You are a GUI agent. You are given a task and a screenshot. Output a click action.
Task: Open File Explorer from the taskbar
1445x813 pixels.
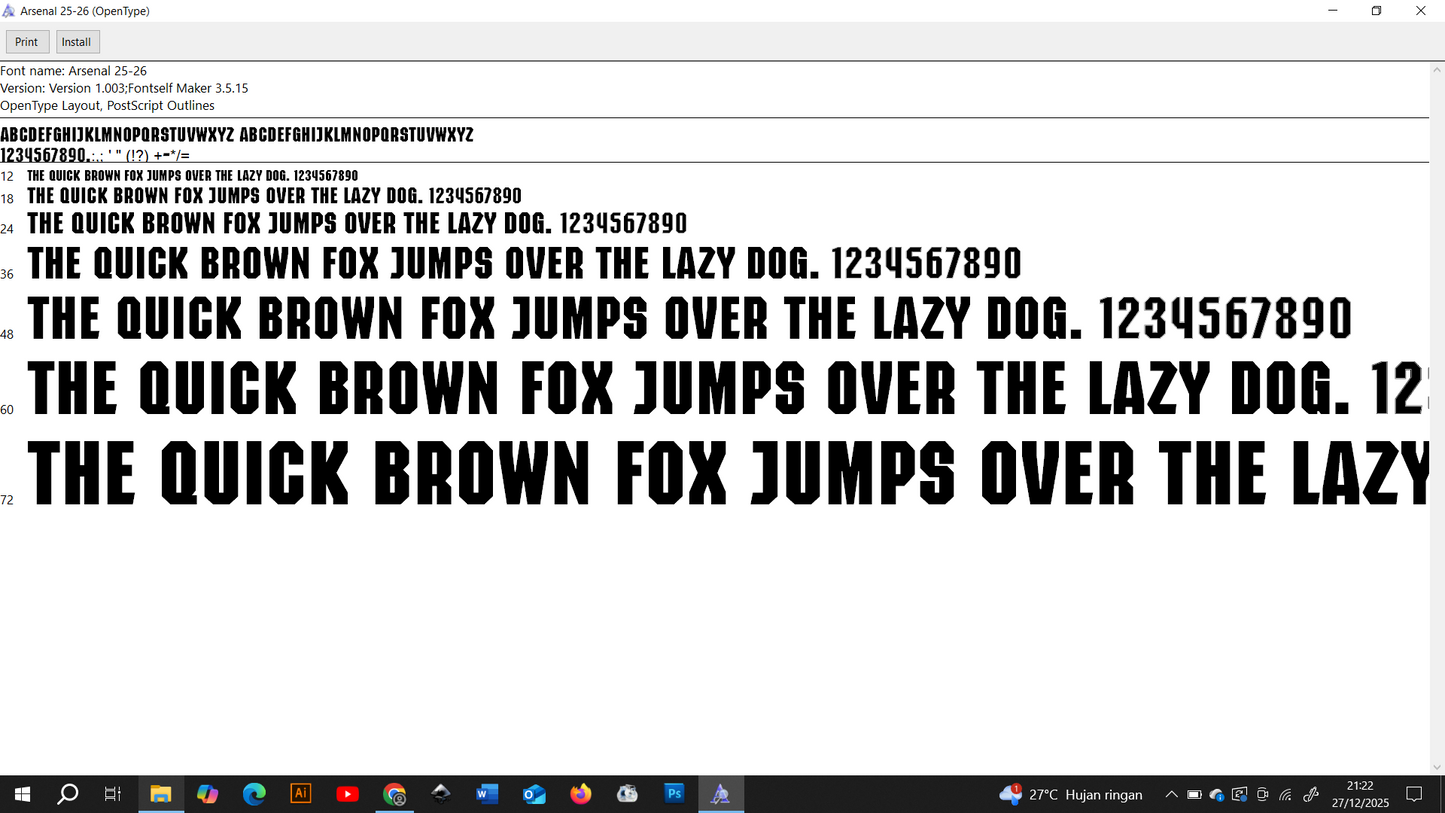(161, 793)
